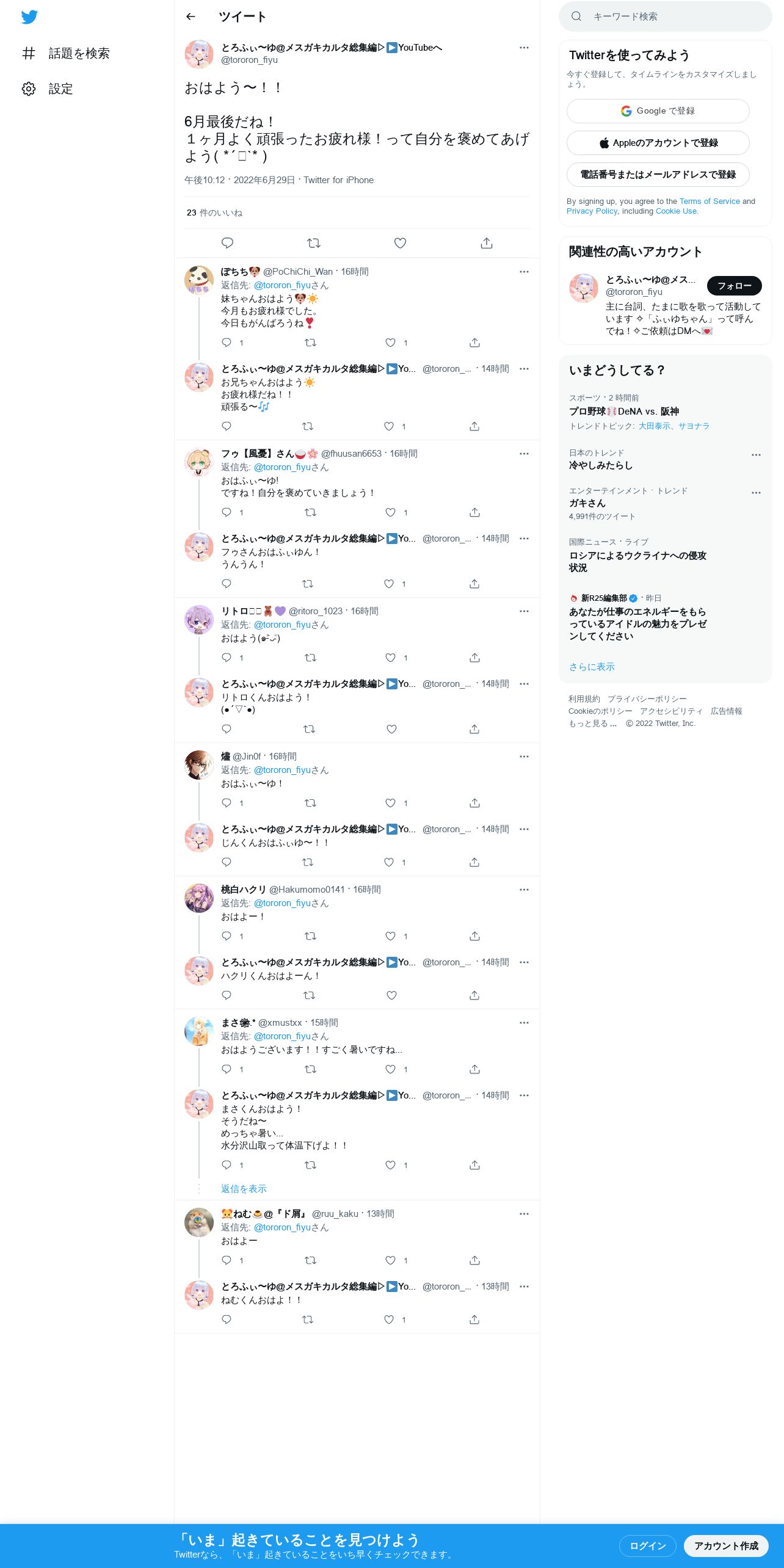Open options for 冷やしみたらし trend
The height and width of the screenshot is (1568, 784).
click(756, 455)
